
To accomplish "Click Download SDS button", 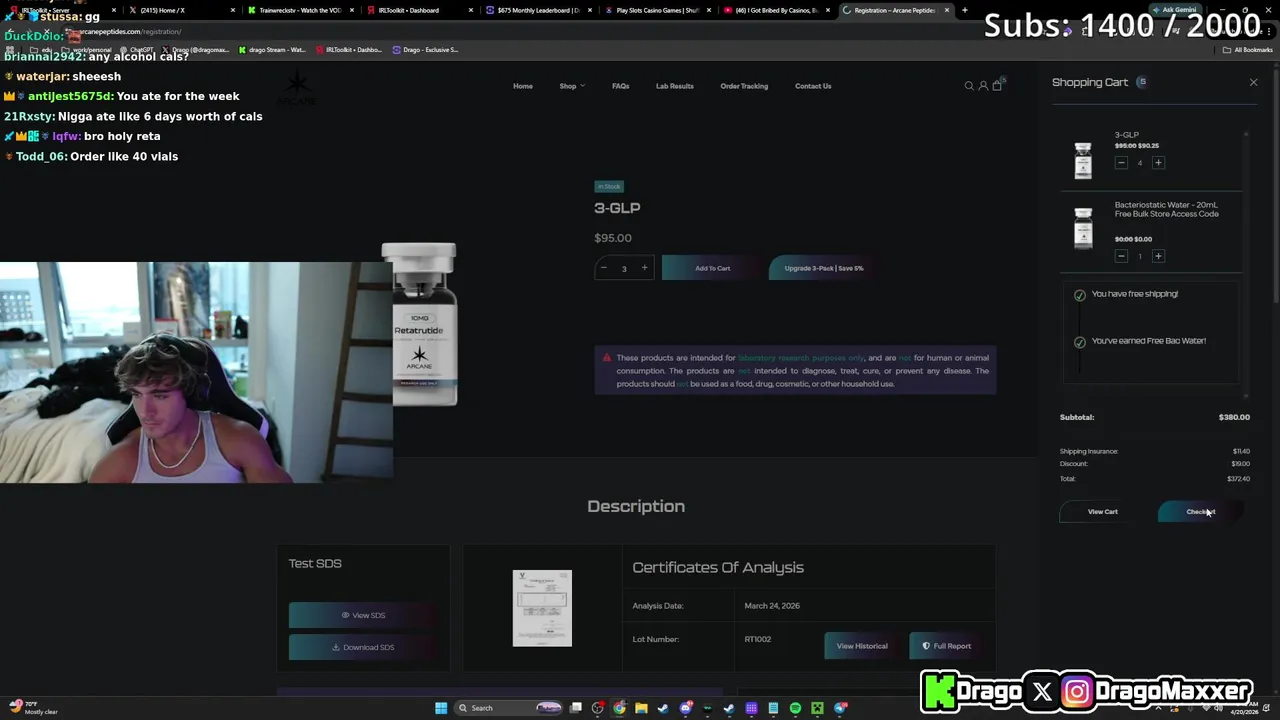I will point(362,647).
